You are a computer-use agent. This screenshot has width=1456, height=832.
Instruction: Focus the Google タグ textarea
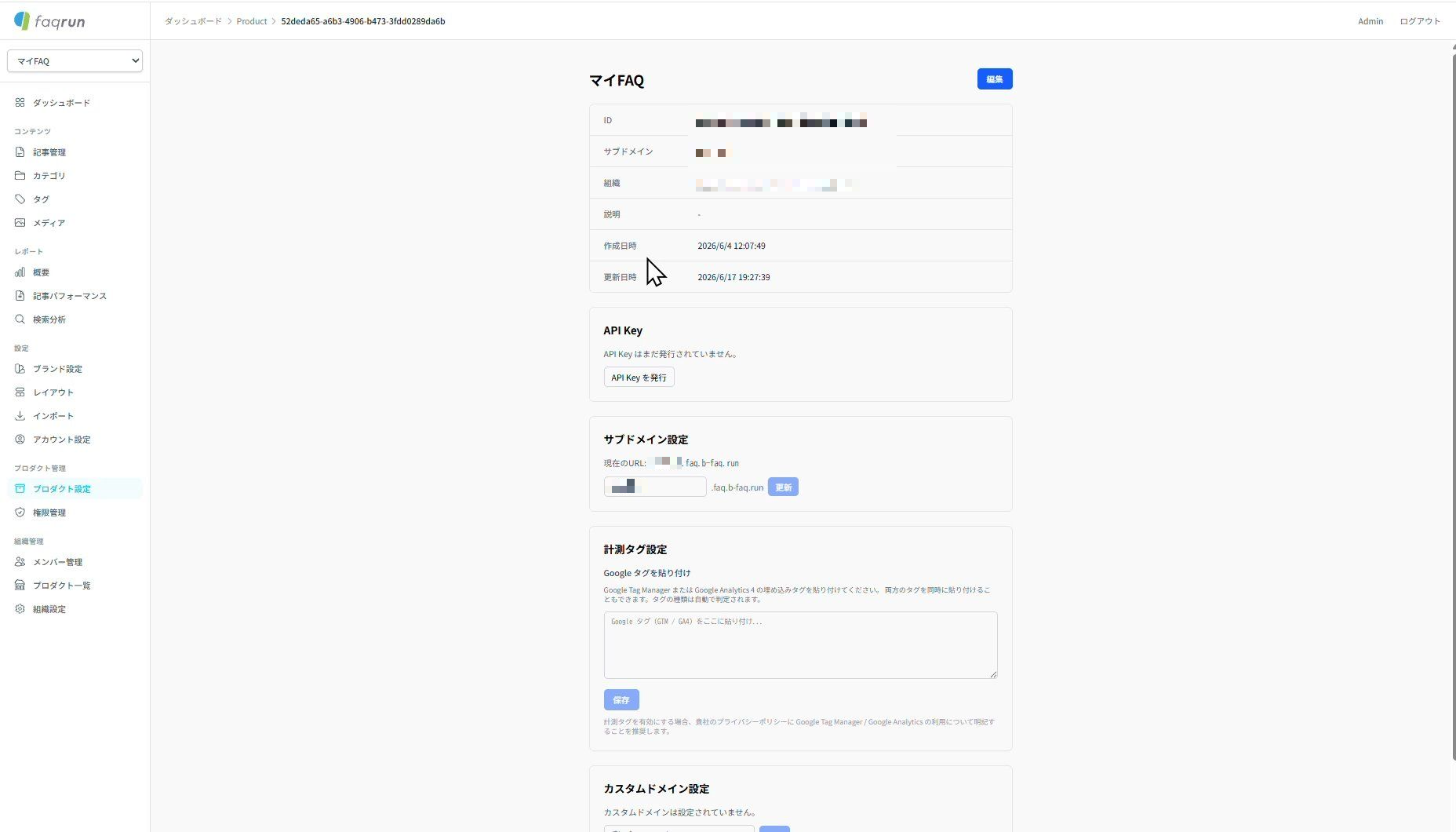point(800,645)
